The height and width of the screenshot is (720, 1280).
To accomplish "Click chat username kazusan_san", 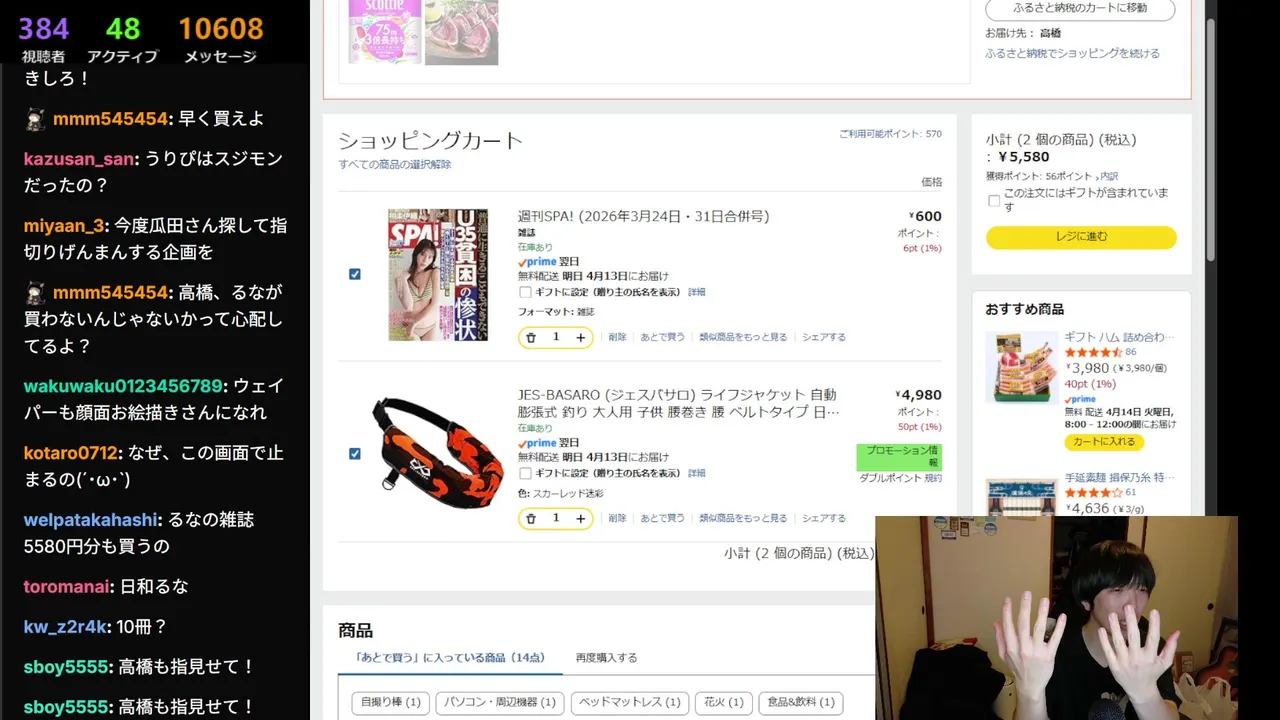I will click(80, 159).
